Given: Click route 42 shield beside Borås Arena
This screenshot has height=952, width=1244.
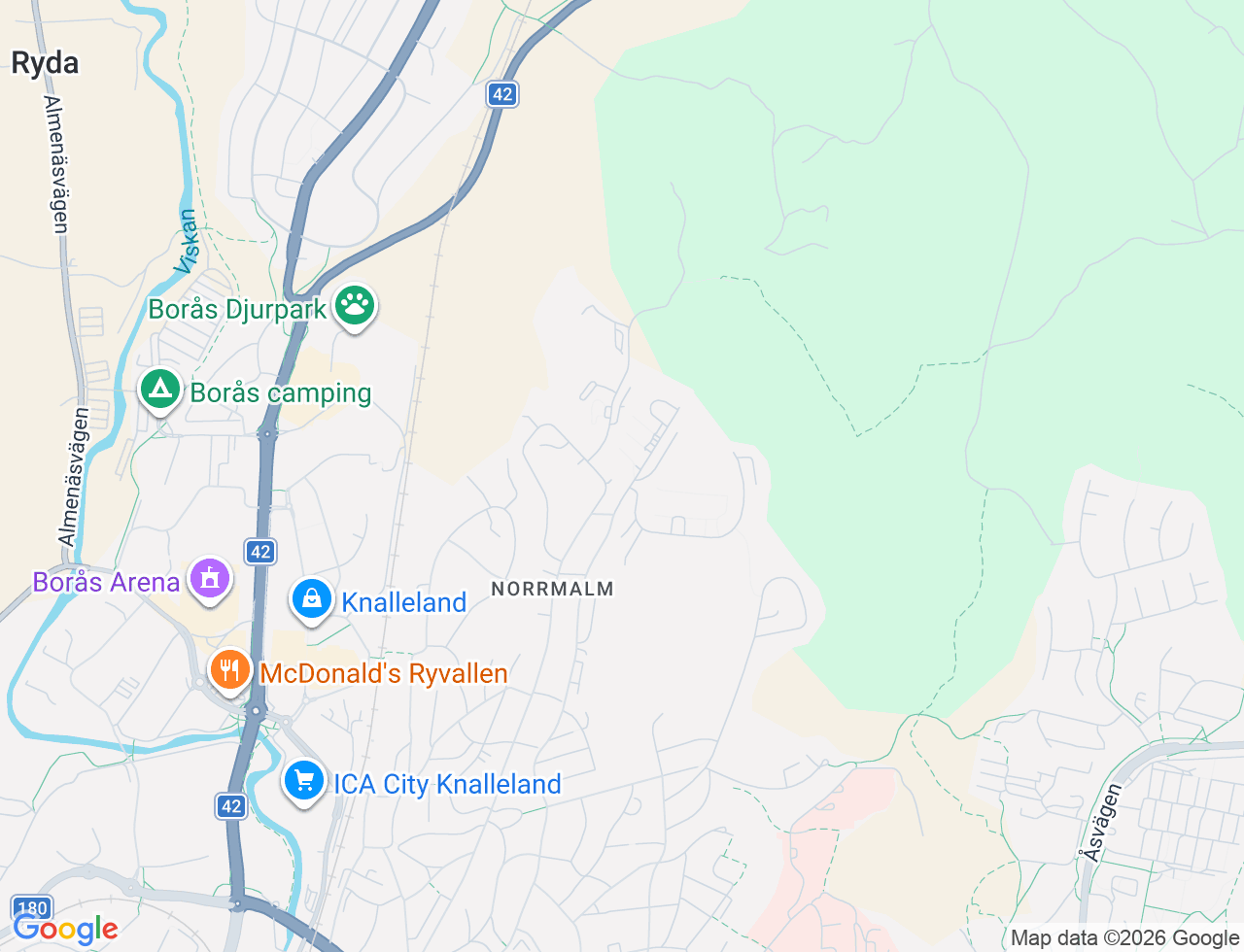Looking at the screenshot, I should pyautogui.click(x=260, y=552).
